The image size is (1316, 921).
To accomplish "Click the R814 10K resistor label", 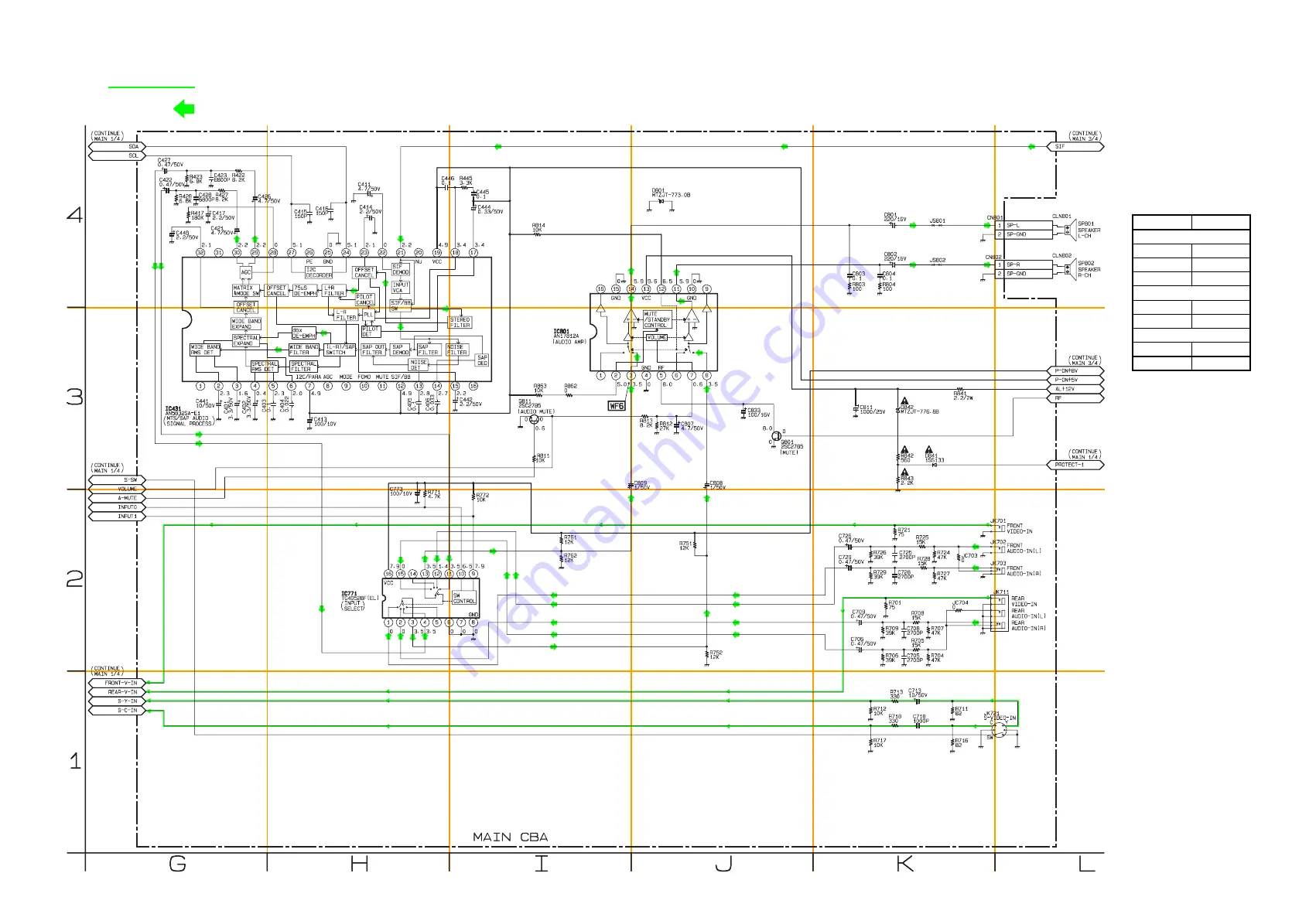I will coord(537,227).
